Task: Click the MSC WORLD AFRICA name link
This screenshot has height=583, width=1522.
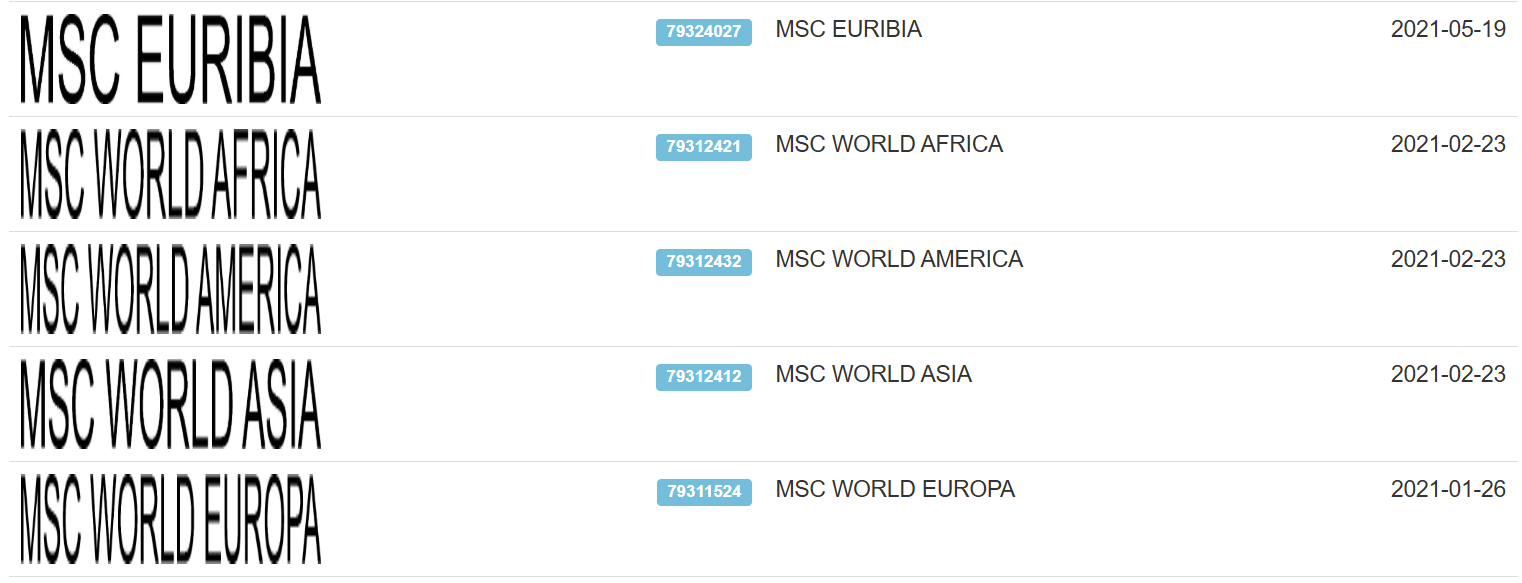Action: pos(889,145)
